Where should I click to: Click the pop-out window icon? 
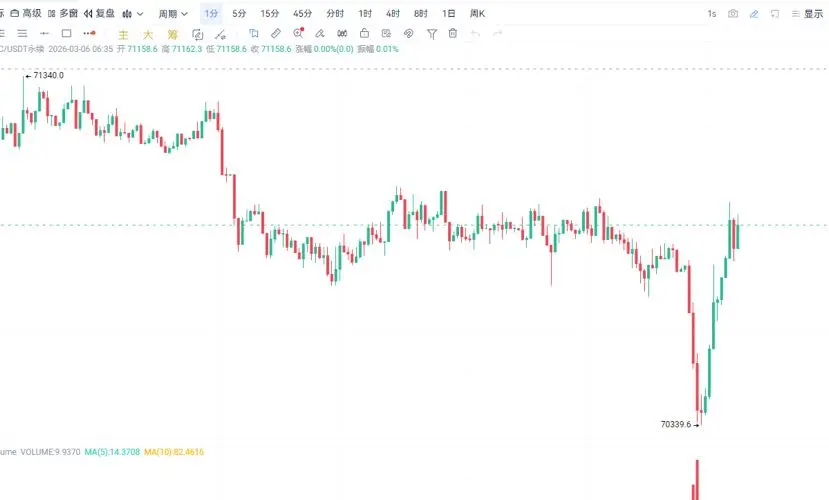775,14
